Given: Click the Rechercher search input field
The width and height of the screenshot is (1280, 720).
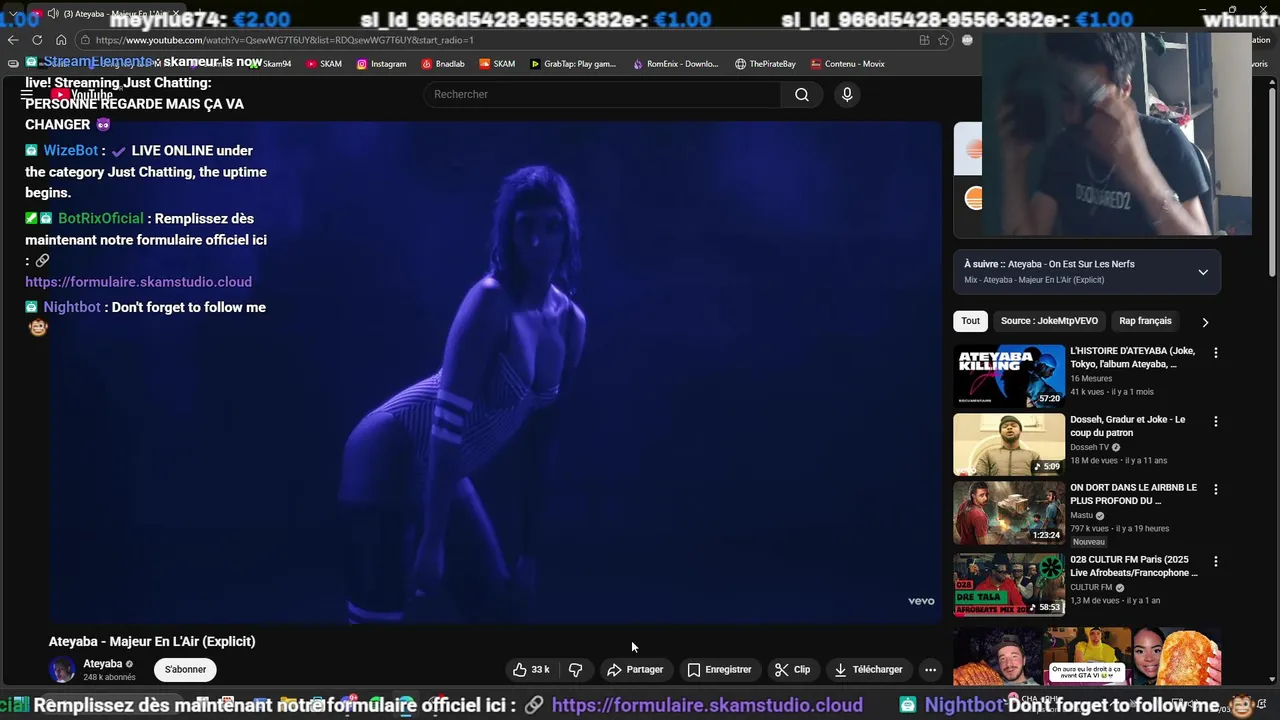Looking at the screenshot, I should 602,94.
